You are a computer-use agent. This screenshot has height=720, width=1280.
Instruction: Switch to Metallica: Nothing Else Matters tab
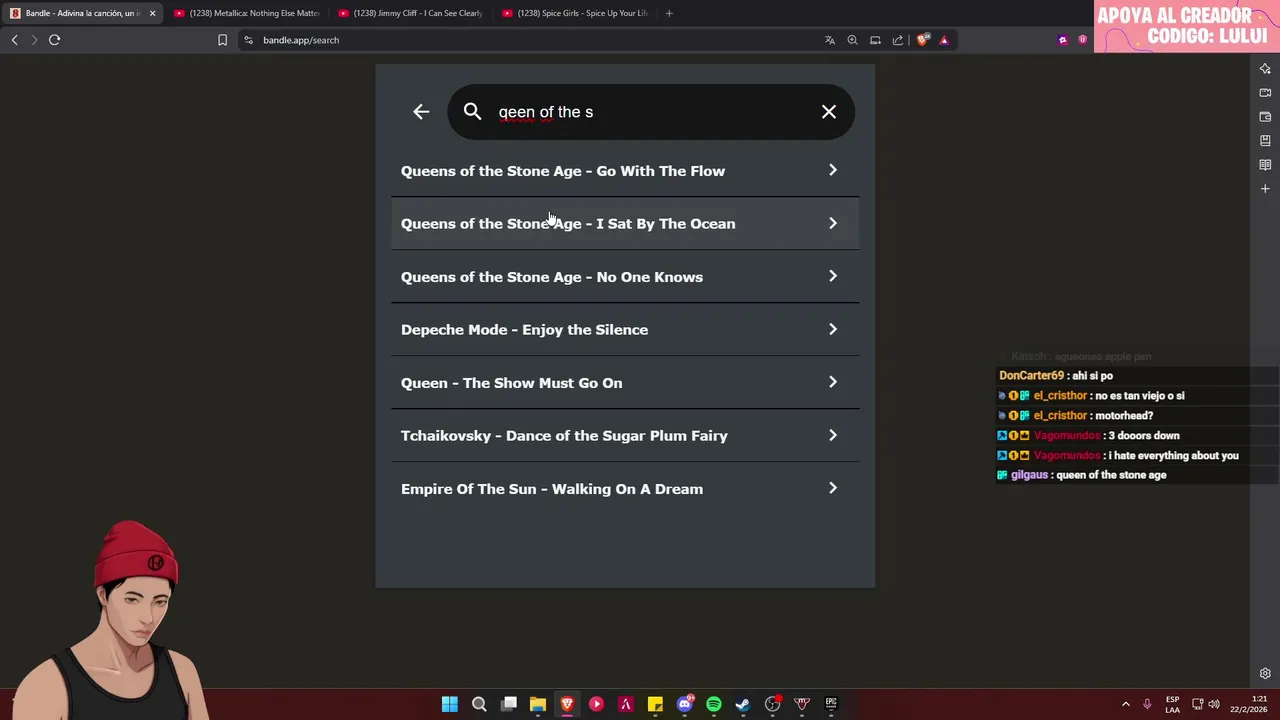247,13
